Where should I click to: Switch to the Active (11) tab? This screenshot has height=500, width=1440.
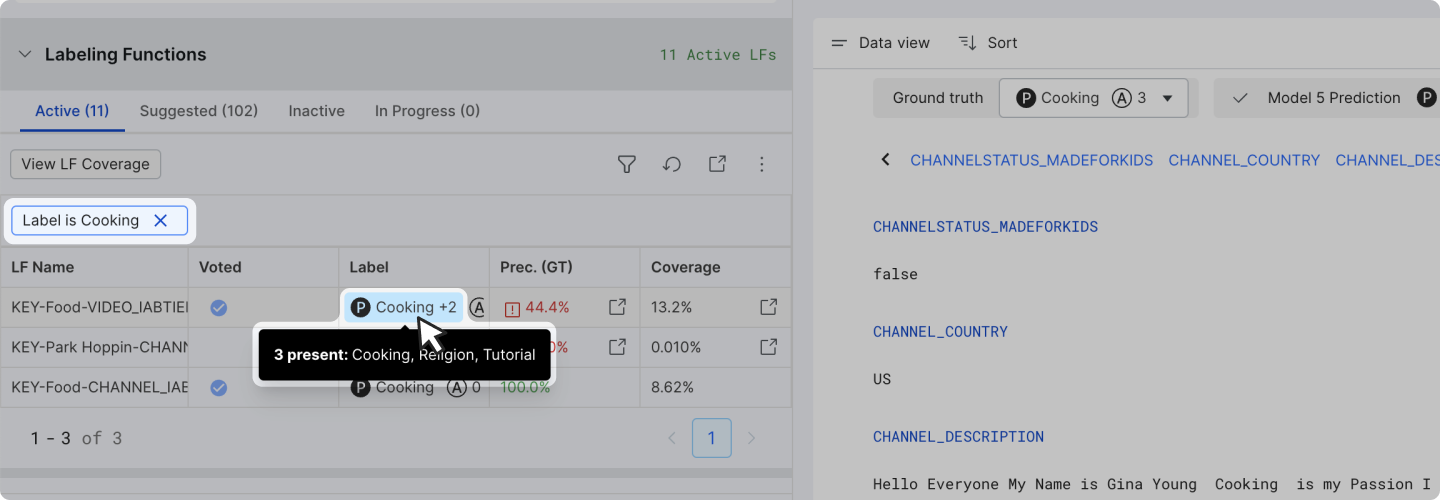72,111
